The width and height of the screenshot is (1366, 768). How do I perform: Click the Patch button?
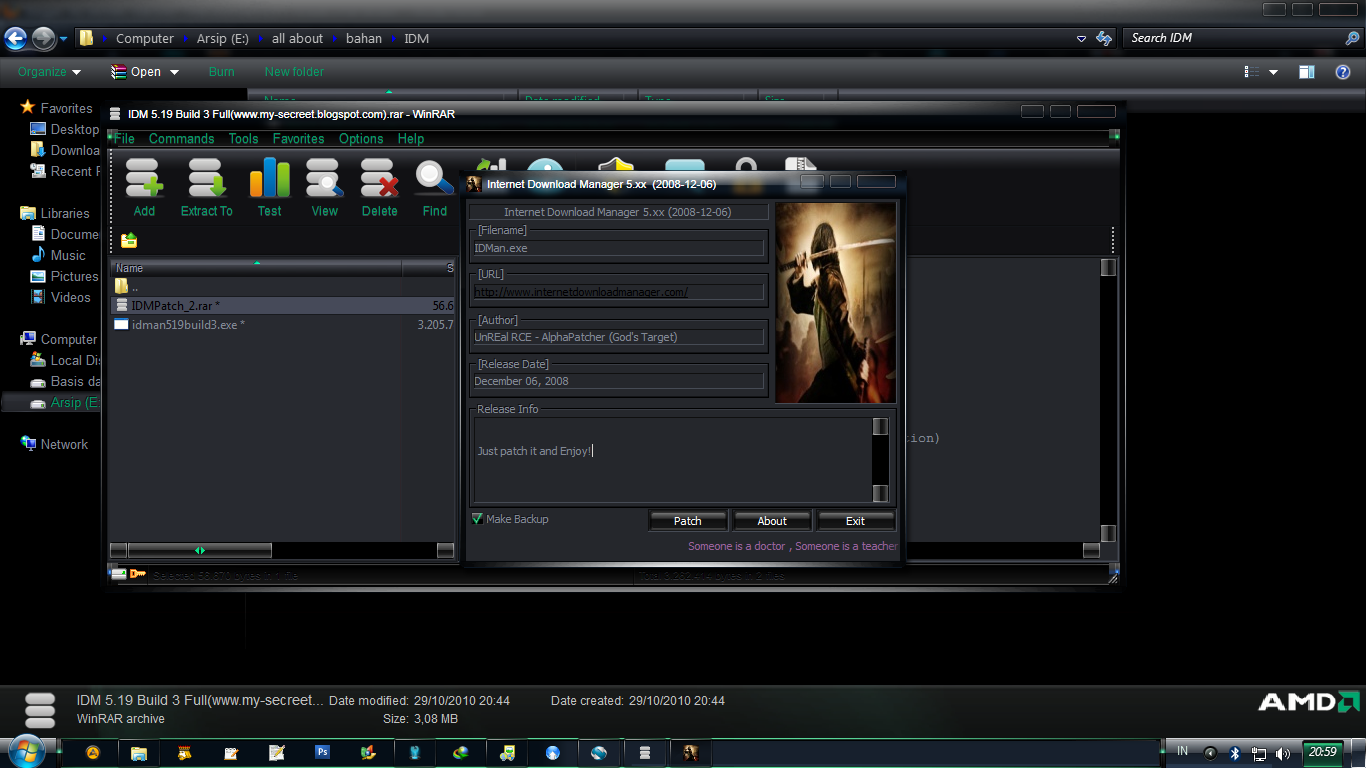pos(687,520)
